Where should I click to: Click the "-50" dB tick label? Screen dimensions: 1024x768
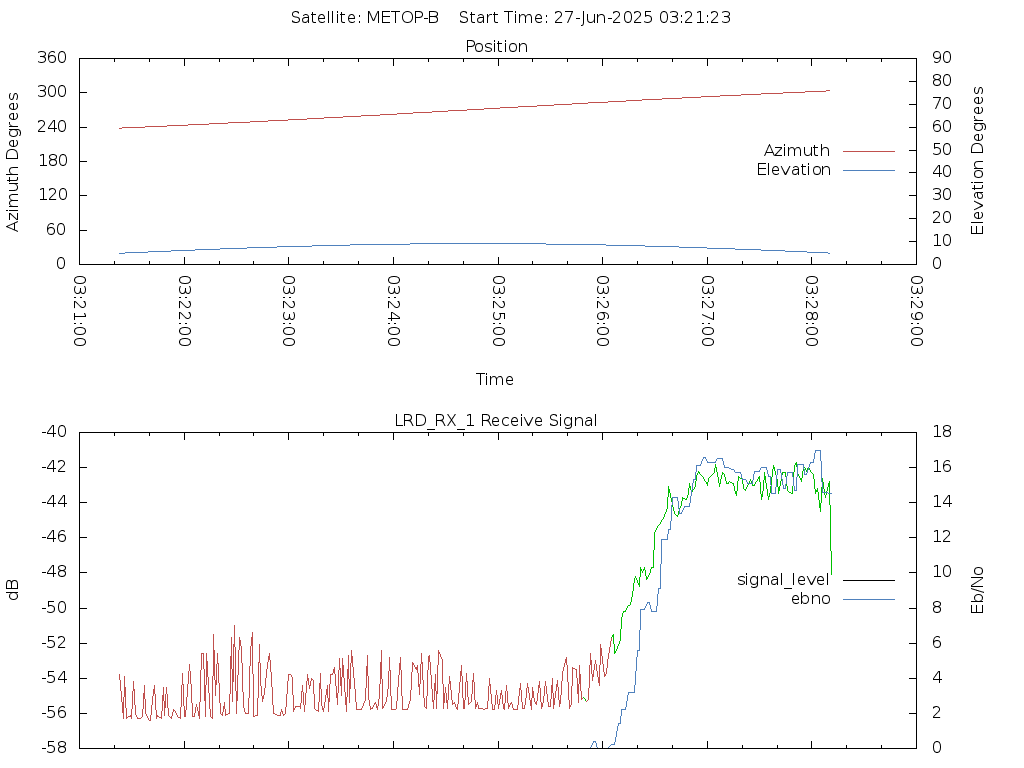click(54, 608)
